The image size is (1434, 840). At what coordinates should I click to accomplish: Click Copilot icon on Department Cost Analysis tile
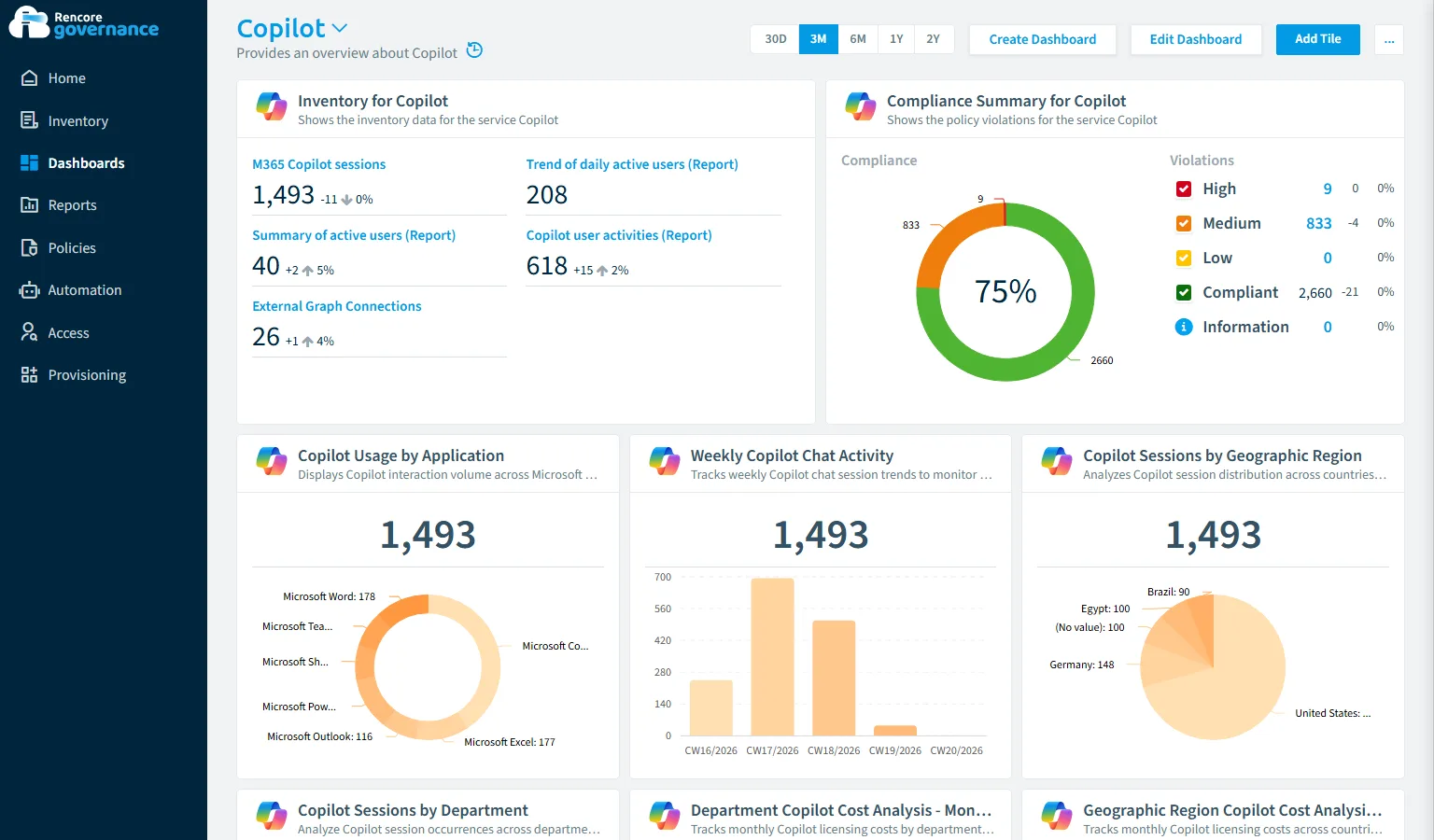665,816
